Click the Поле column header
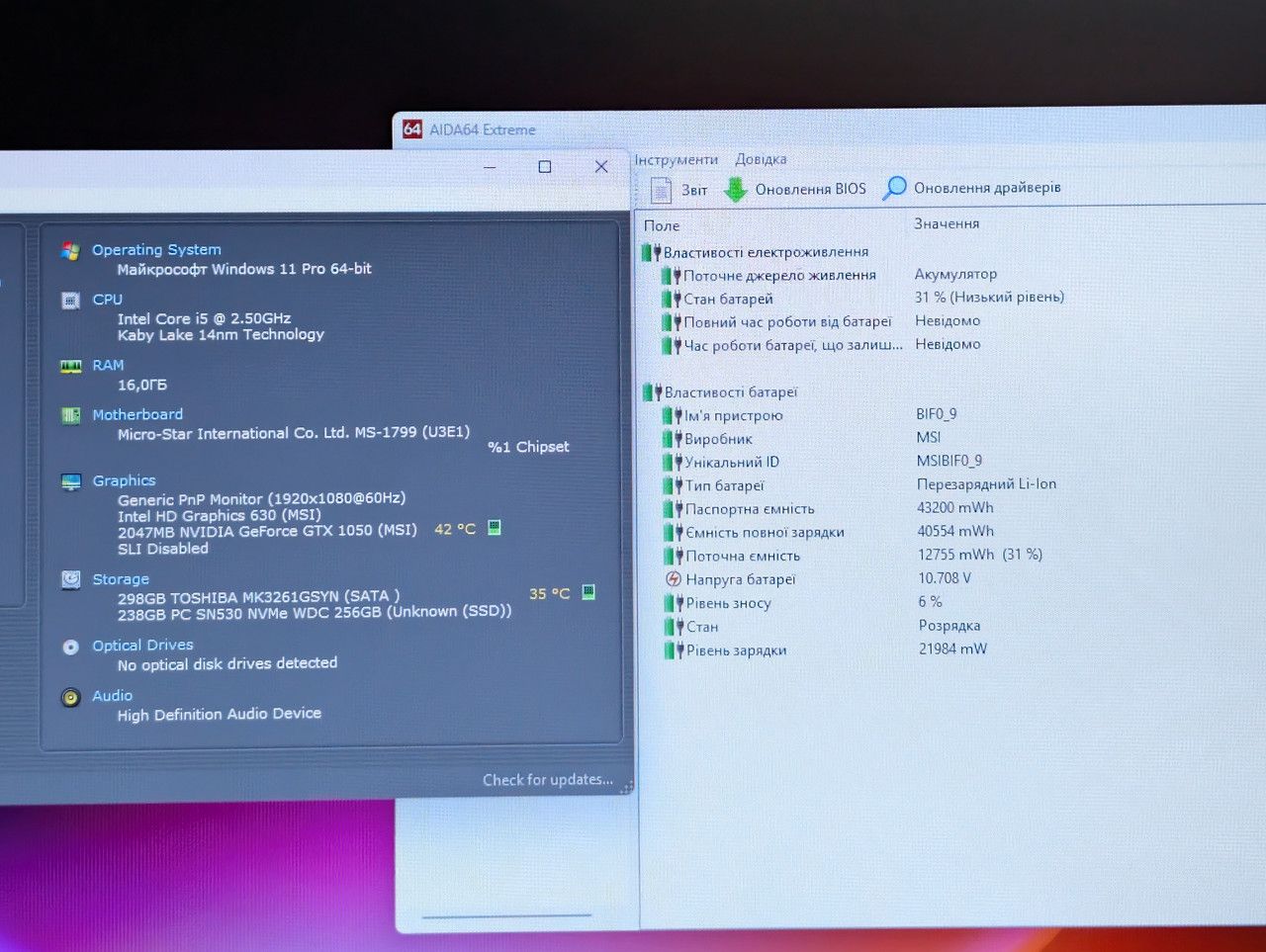The width and height of the screenshot is (1266, 952). coord(662,225)
